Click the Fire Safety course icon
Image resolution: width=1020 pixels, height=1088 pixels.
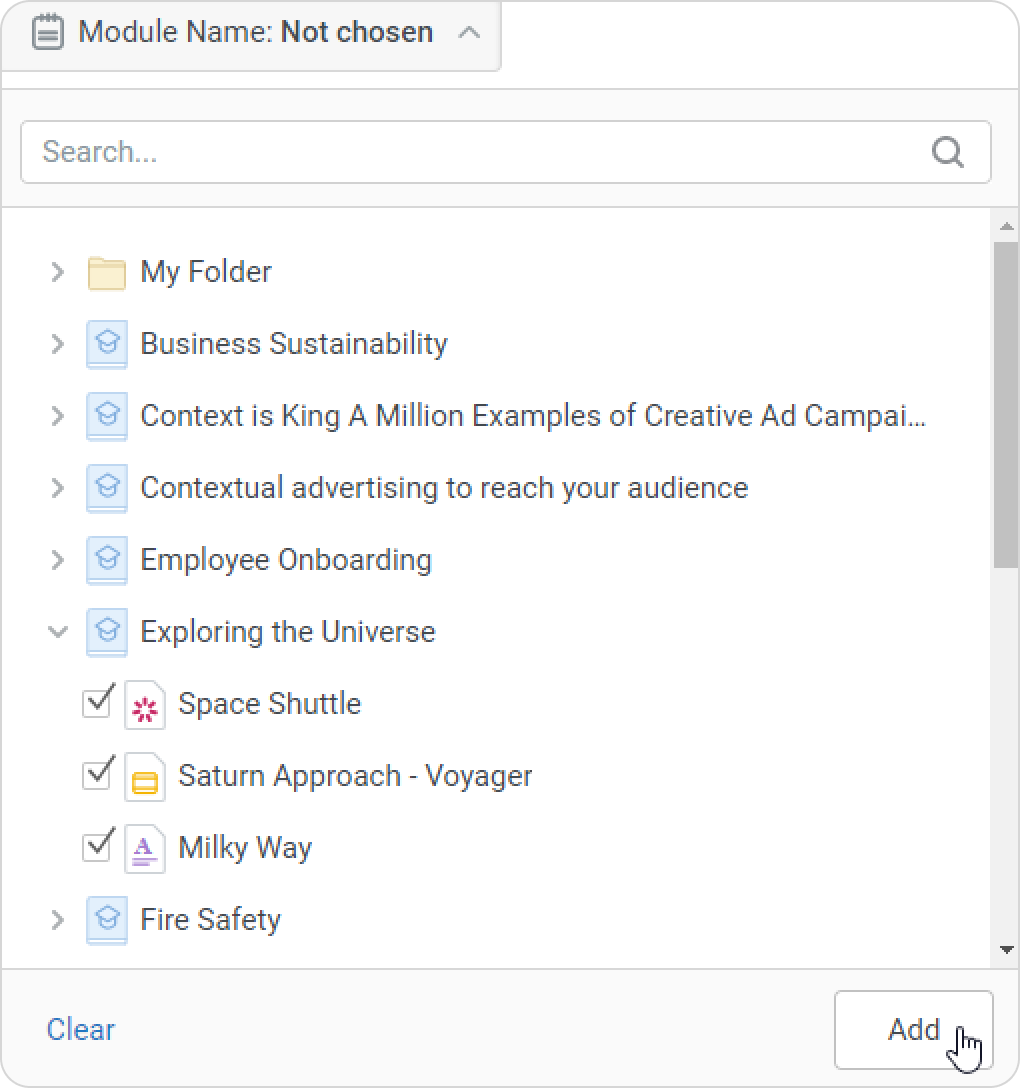106,920
